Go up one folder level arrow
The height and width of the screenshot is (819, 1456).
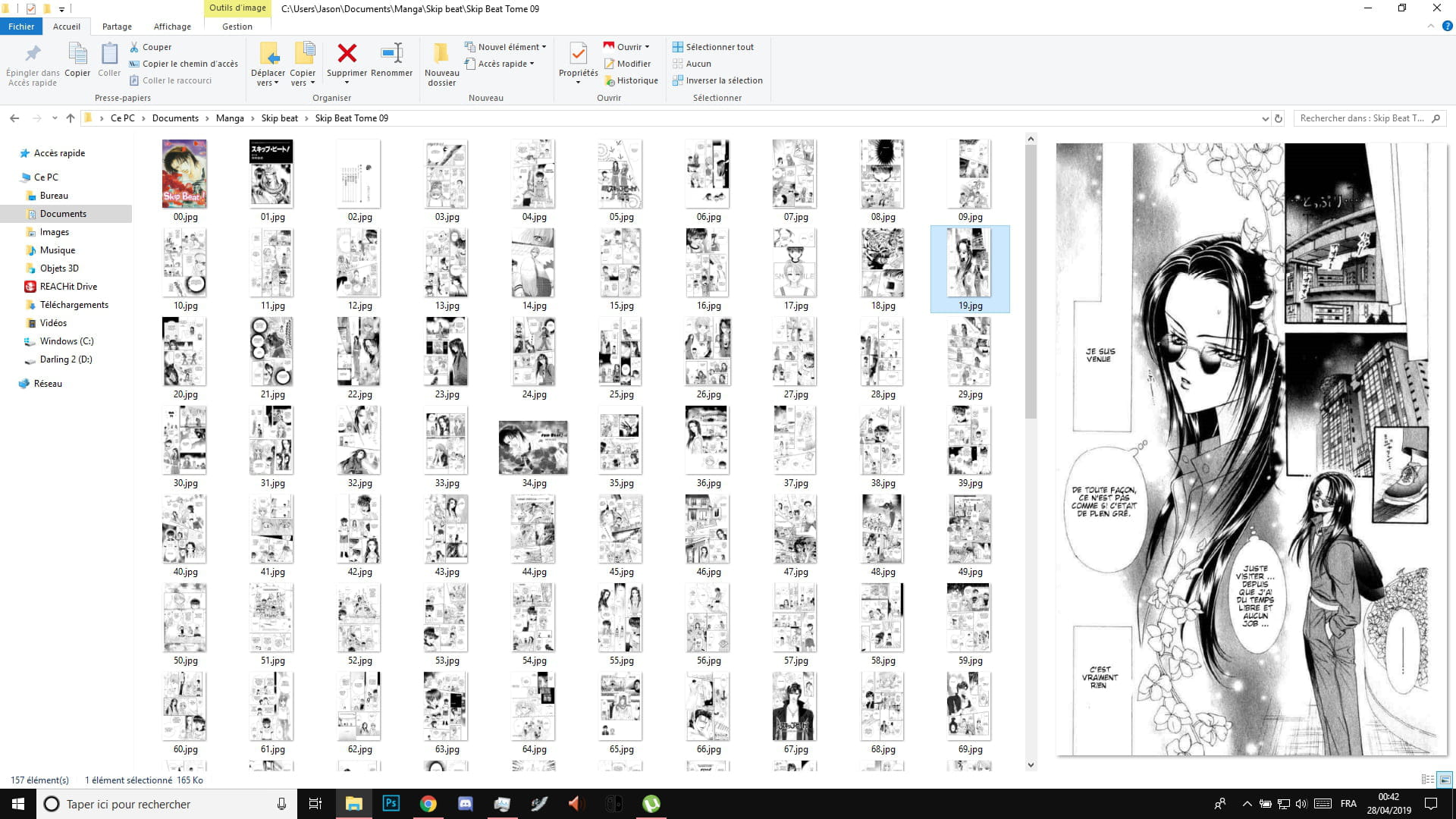click(71, 118)
